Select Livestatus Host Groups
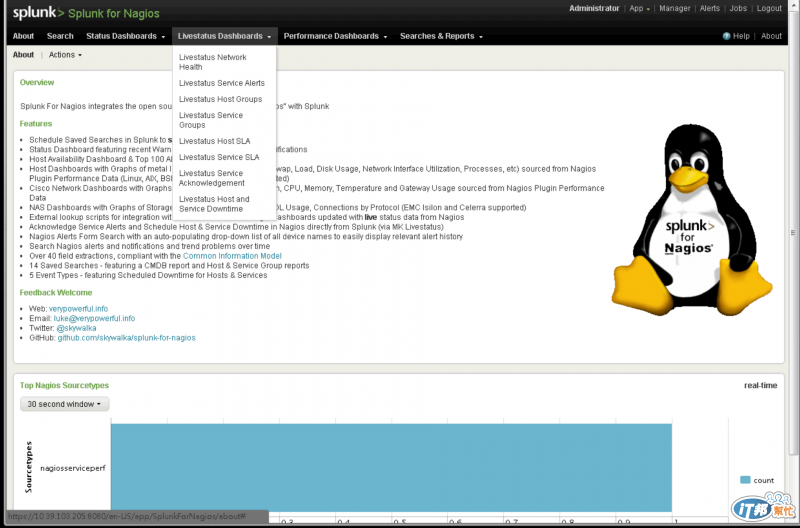The height and width of the screenshot is (528, 800). [220, 99]
